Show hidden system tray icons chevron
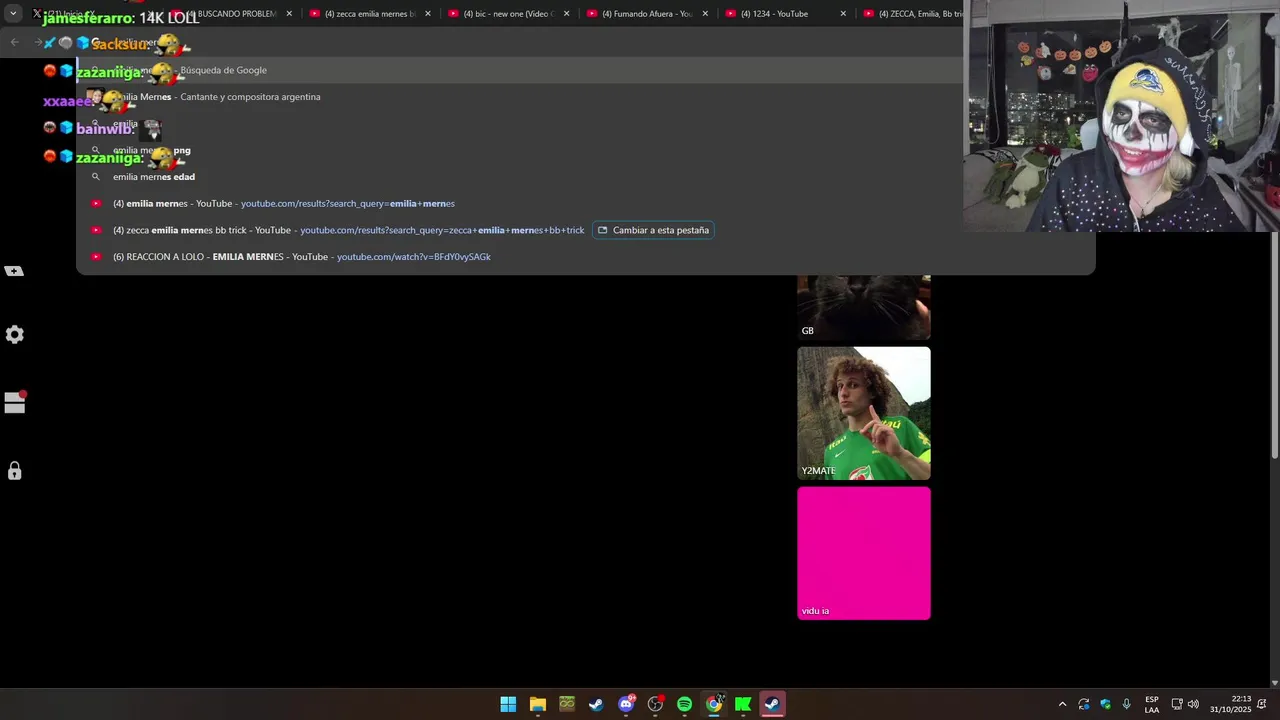Image resolution: width=1280 pixels, height=720 pixels. pyautogui.click(x=1062, y=704)
